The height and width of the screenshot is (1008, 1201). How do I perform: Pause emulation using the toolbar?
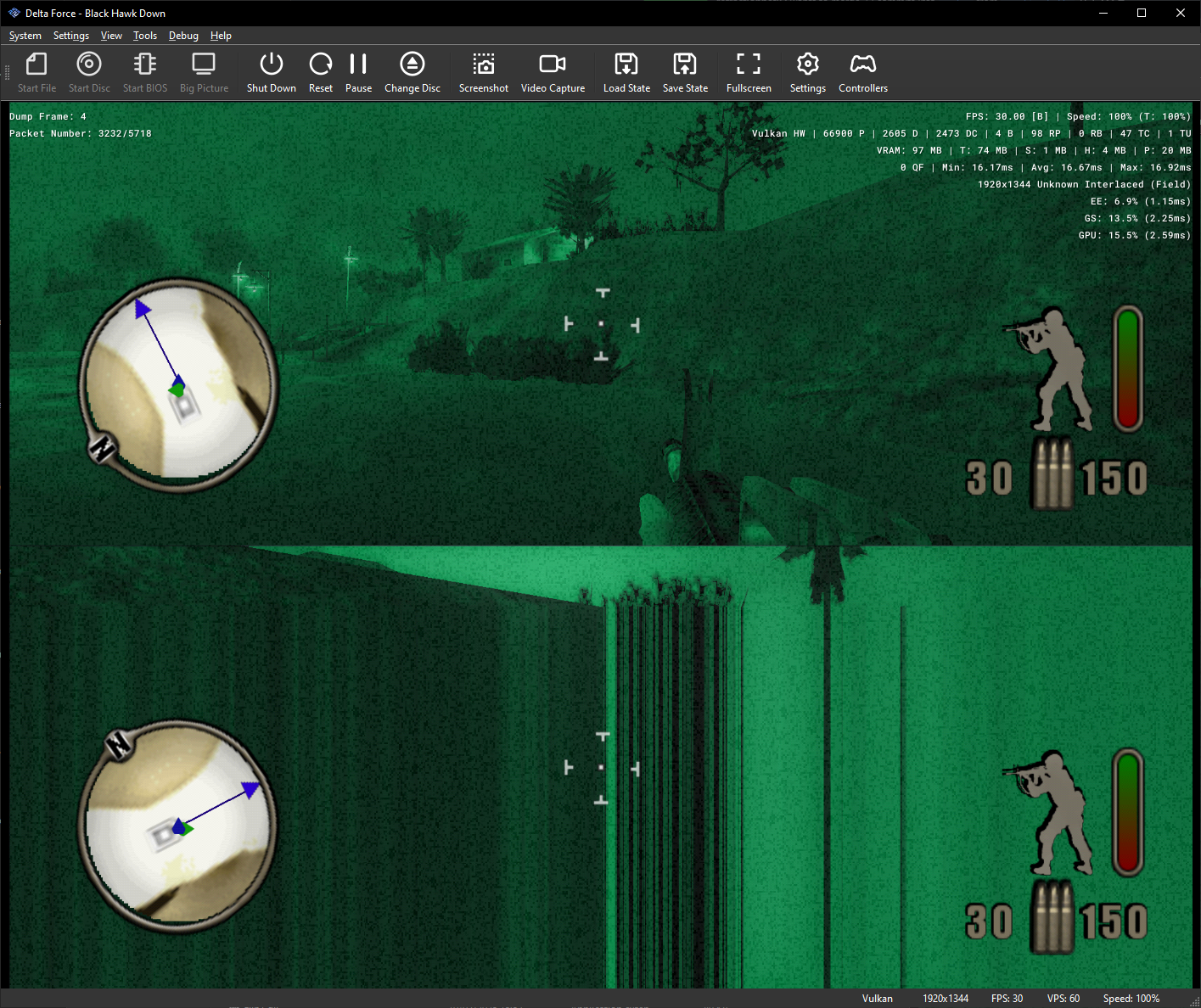[358, 73]
